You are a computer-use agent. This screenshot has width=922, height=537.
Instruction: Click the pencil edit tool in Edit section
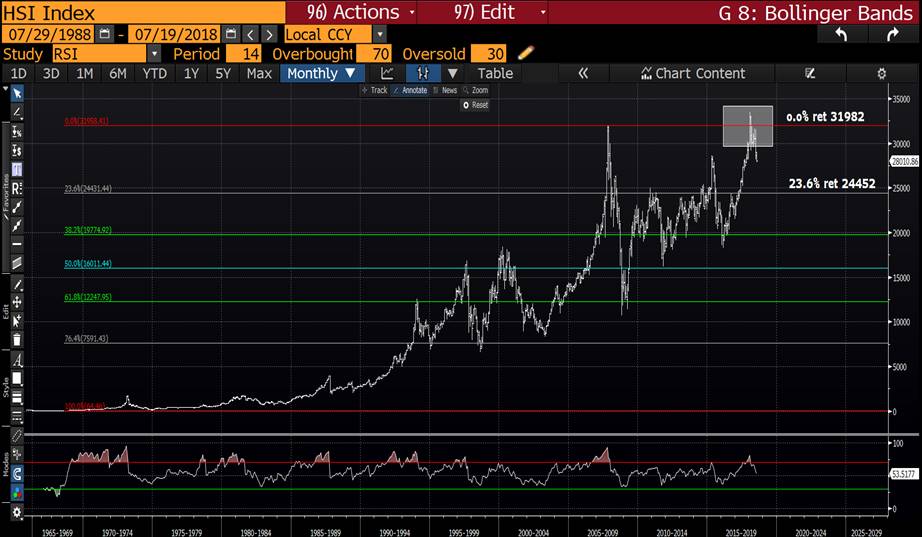[x=17, y=285]
